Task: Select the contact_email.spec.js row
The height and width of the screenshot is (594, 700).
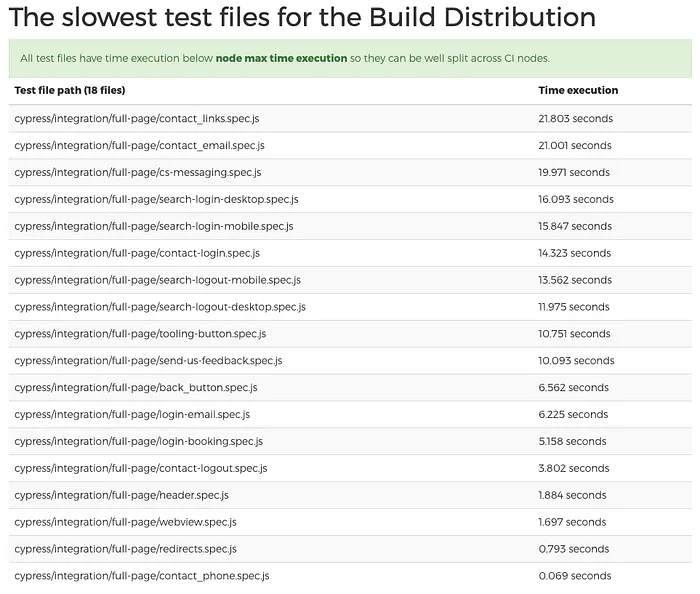Action: point(350,145)
